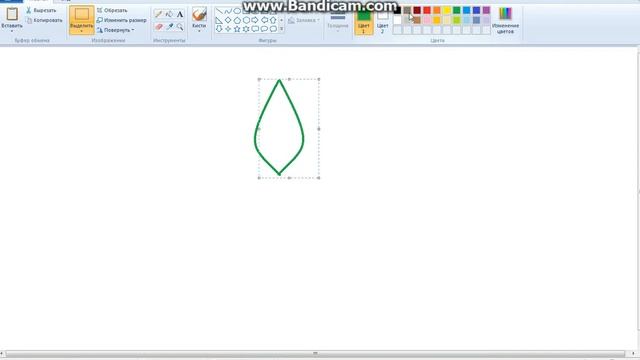The height and width of the screenshot is (360, 640).
Task: Choose the Hexagon shape
Action: point(246,20)
